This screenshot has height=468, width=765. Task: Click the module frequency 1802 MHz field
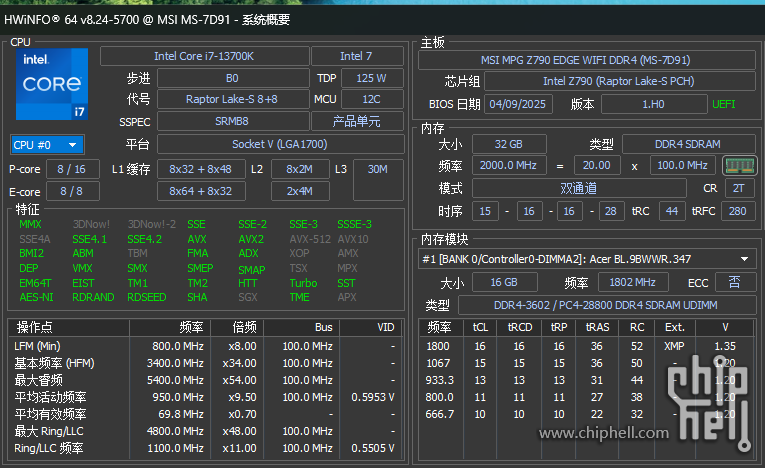click(x=632, y=282)
